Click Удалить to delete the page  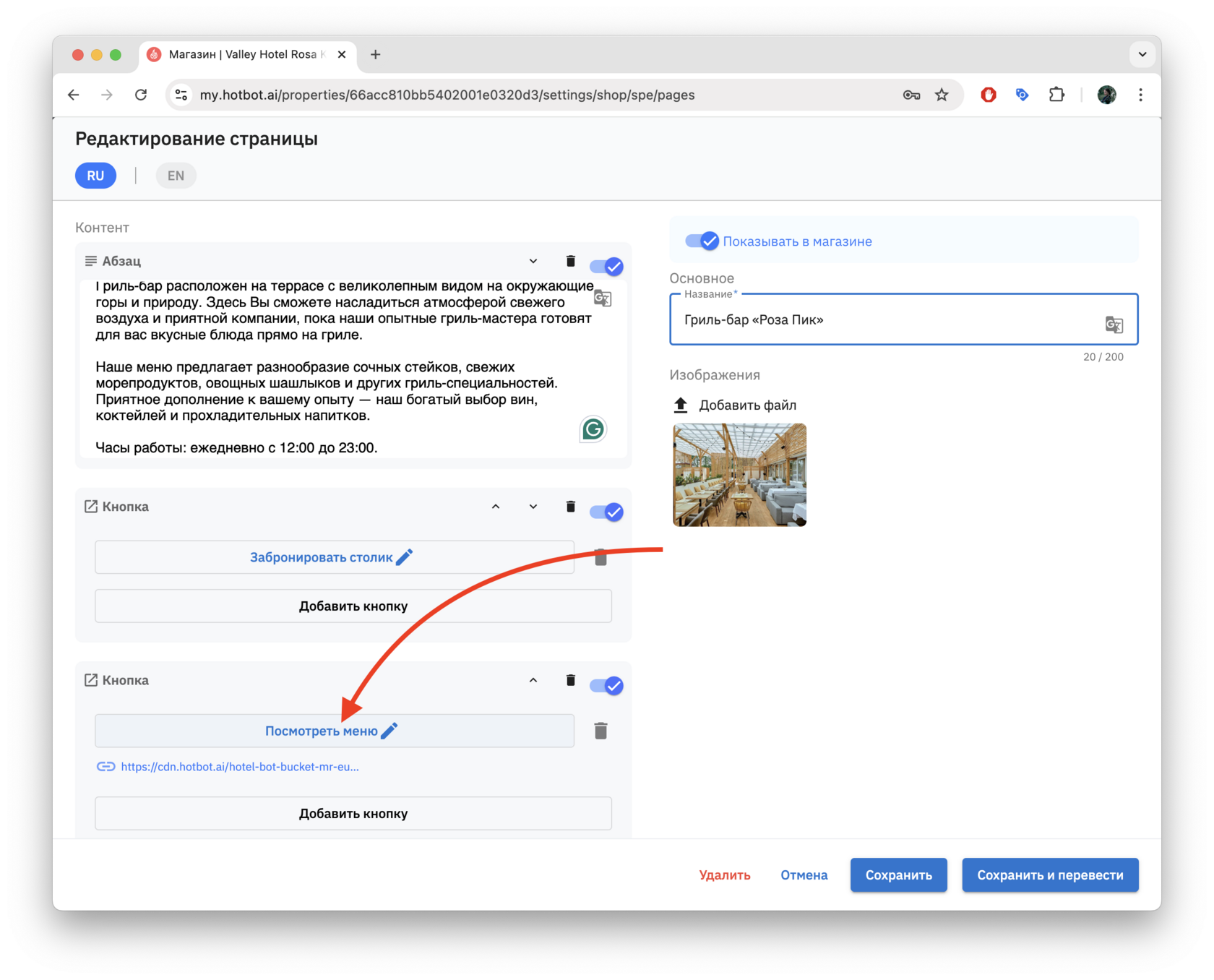725,875
